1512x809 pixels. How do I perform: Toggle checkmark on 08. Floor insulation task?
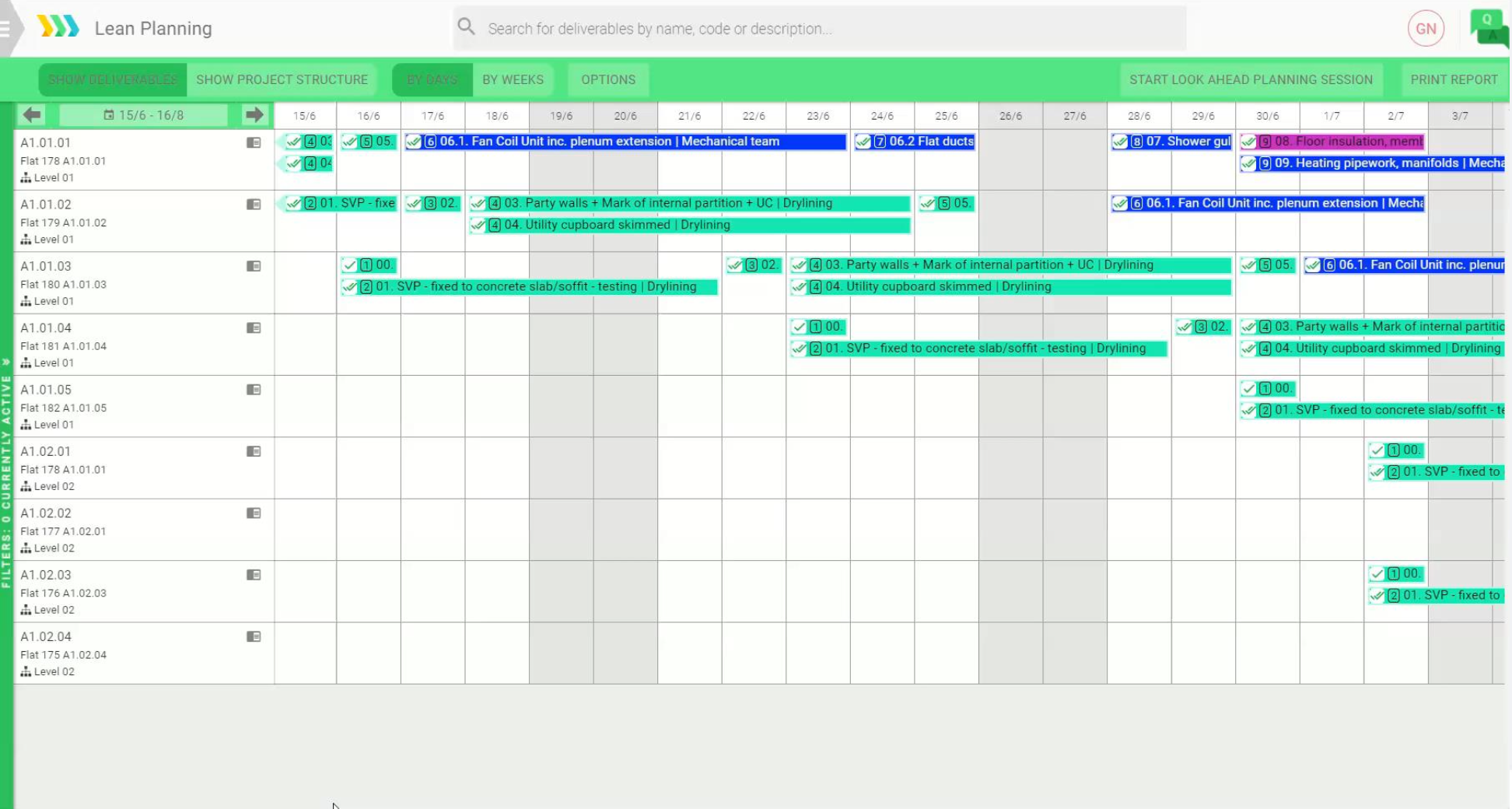tap(1248, 142)
